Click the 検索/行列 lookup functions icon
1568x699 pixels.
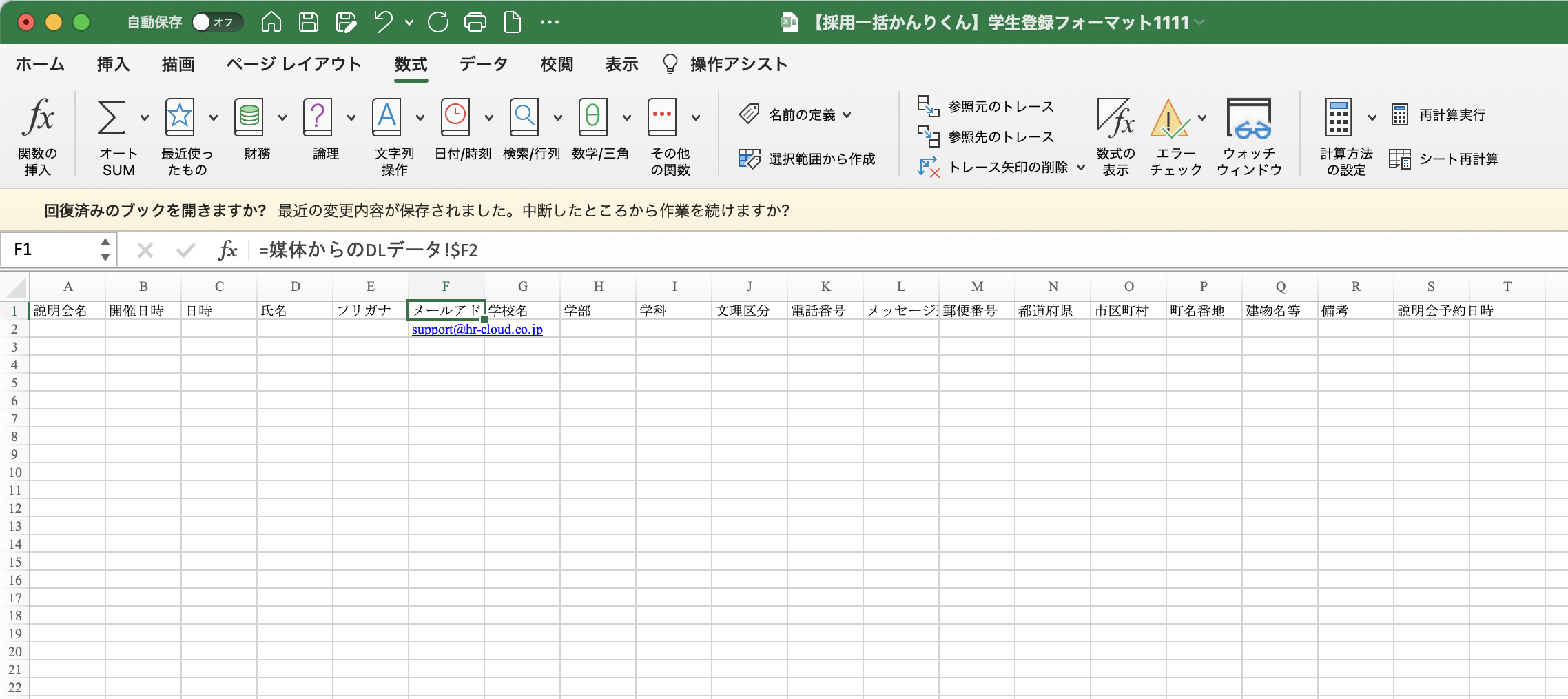pyautogui.click(x=524, y=119)
